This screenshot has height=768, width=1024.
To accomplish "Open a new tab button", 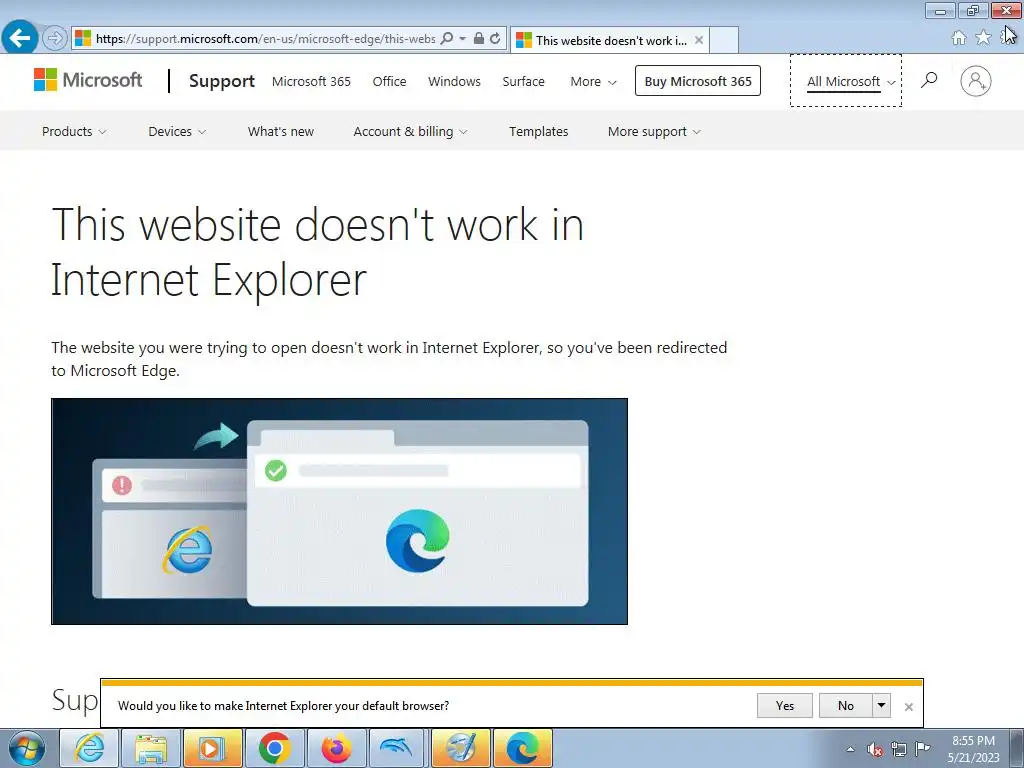I will coord(724,40).
